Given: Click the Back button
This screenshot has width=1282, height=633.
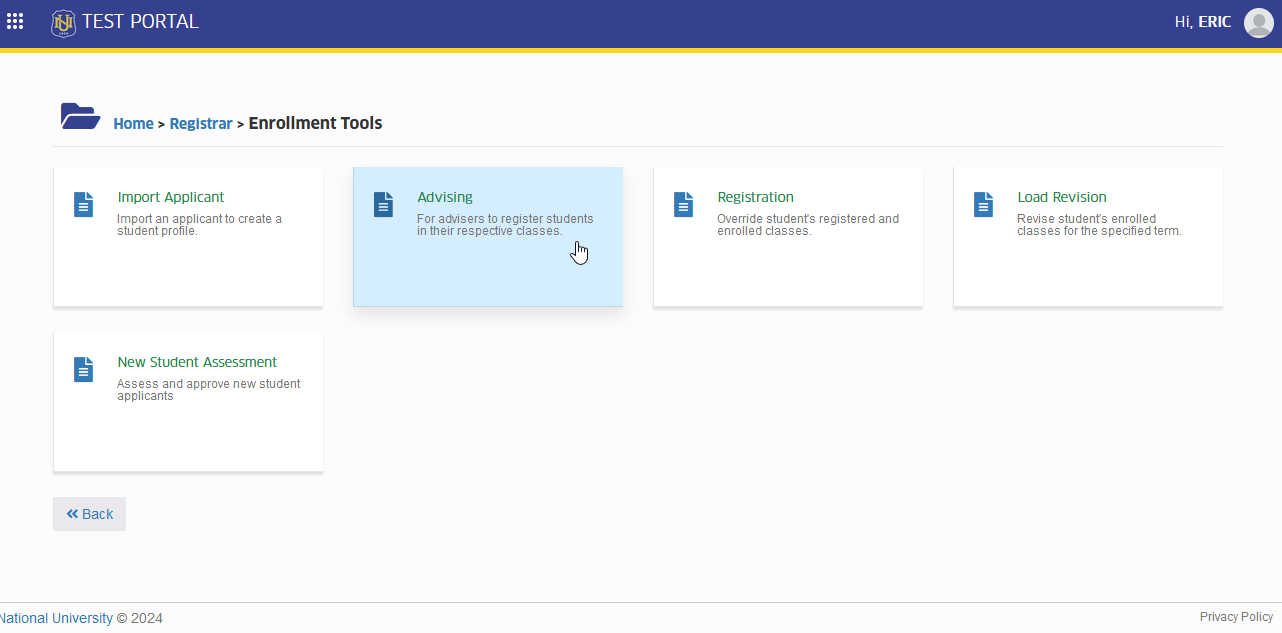Looking at the screenshot, I should coord(89,514).
